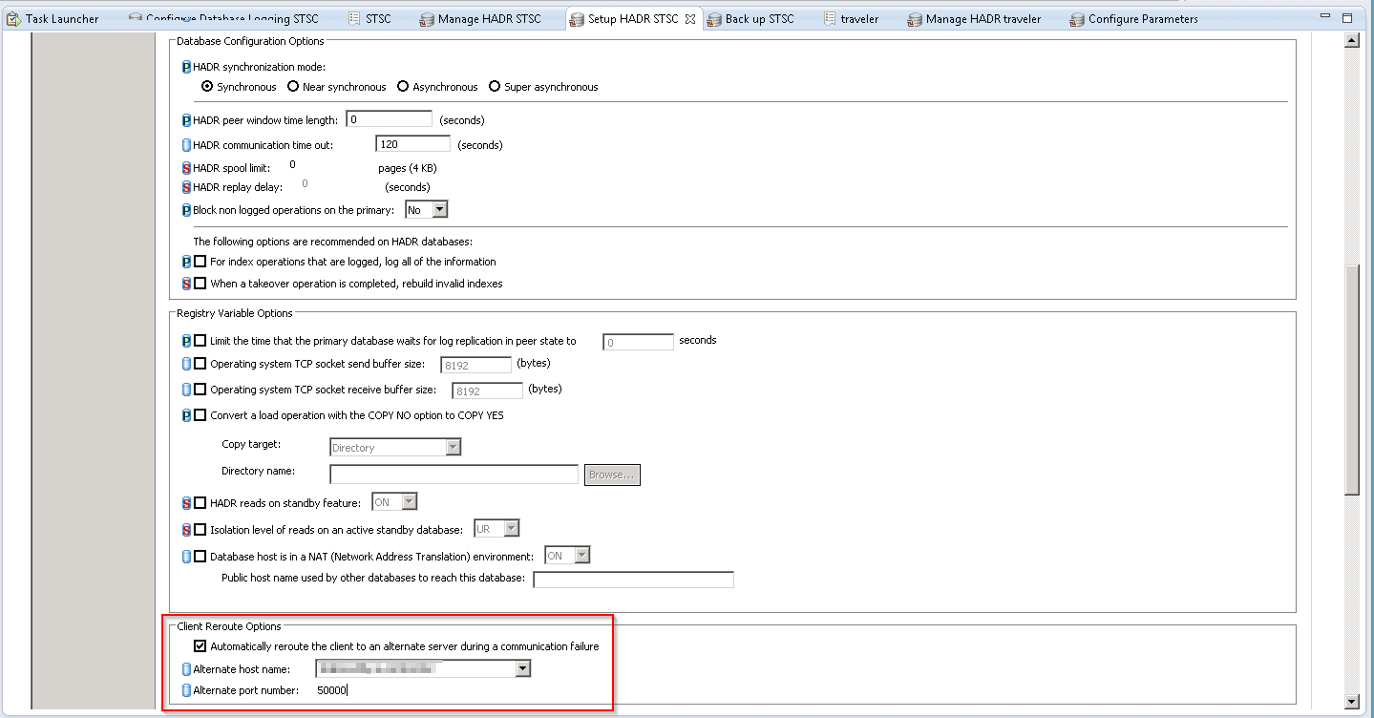This screenshot has height=718, width=1374.
Task: Close the Setup HADR STSC tab
Action: click(690, 19)
